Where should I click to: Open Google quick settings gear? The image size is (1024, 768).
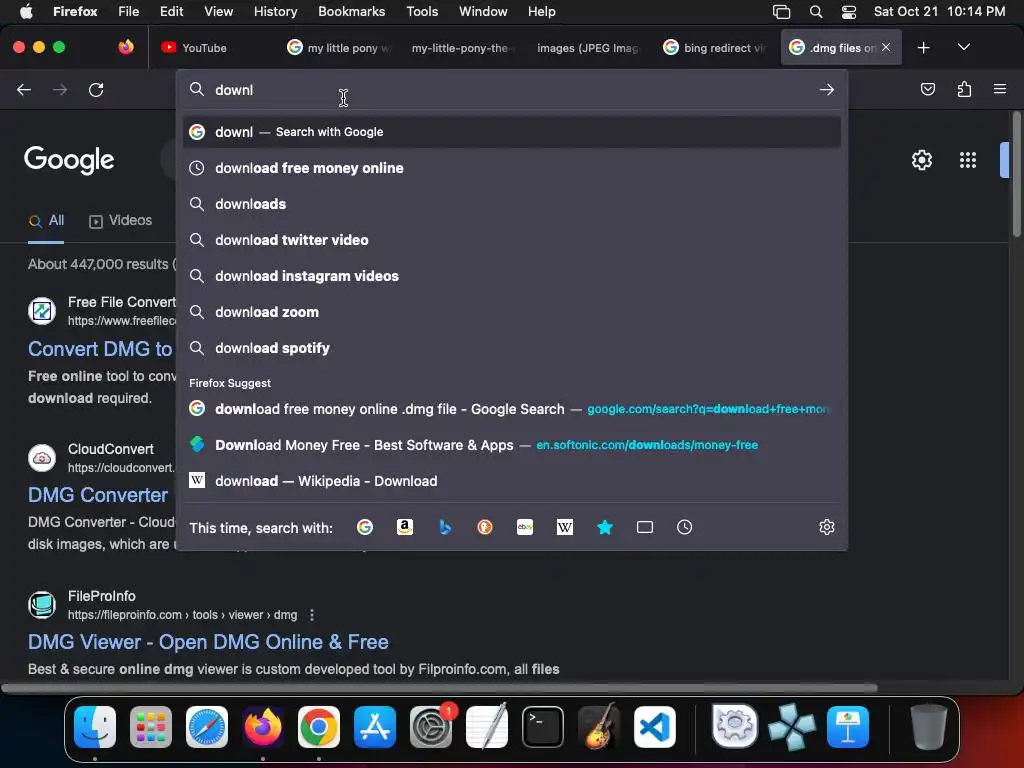(x=921, y=160)
